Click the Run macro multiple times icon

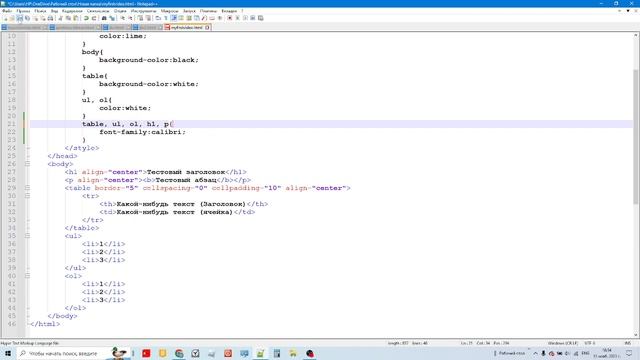pyautogui.click(x=253, y=18)
